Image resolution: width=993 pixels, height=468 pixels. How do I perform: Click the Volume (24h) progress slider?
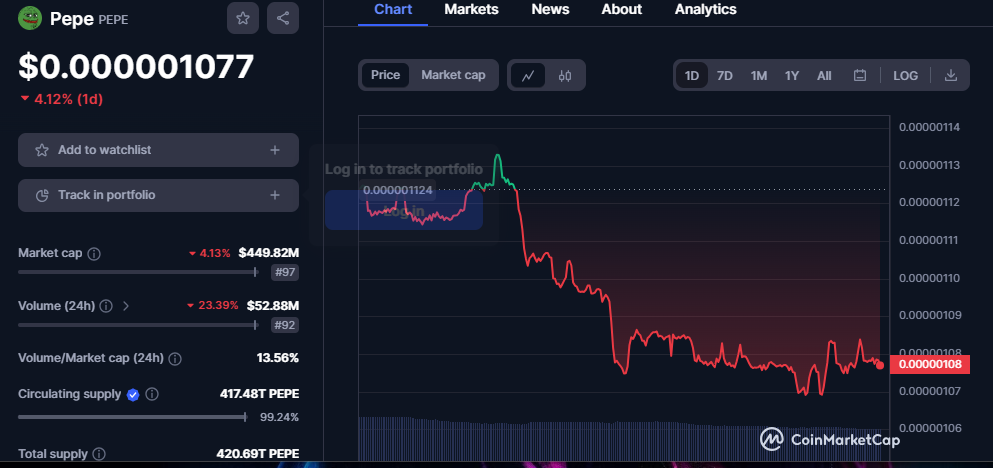(139, 325)
